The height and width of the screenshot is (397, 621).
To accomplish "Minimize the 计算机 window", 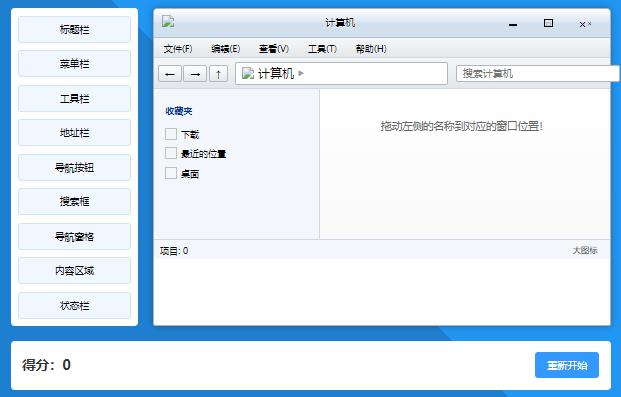I will [513, 25].
